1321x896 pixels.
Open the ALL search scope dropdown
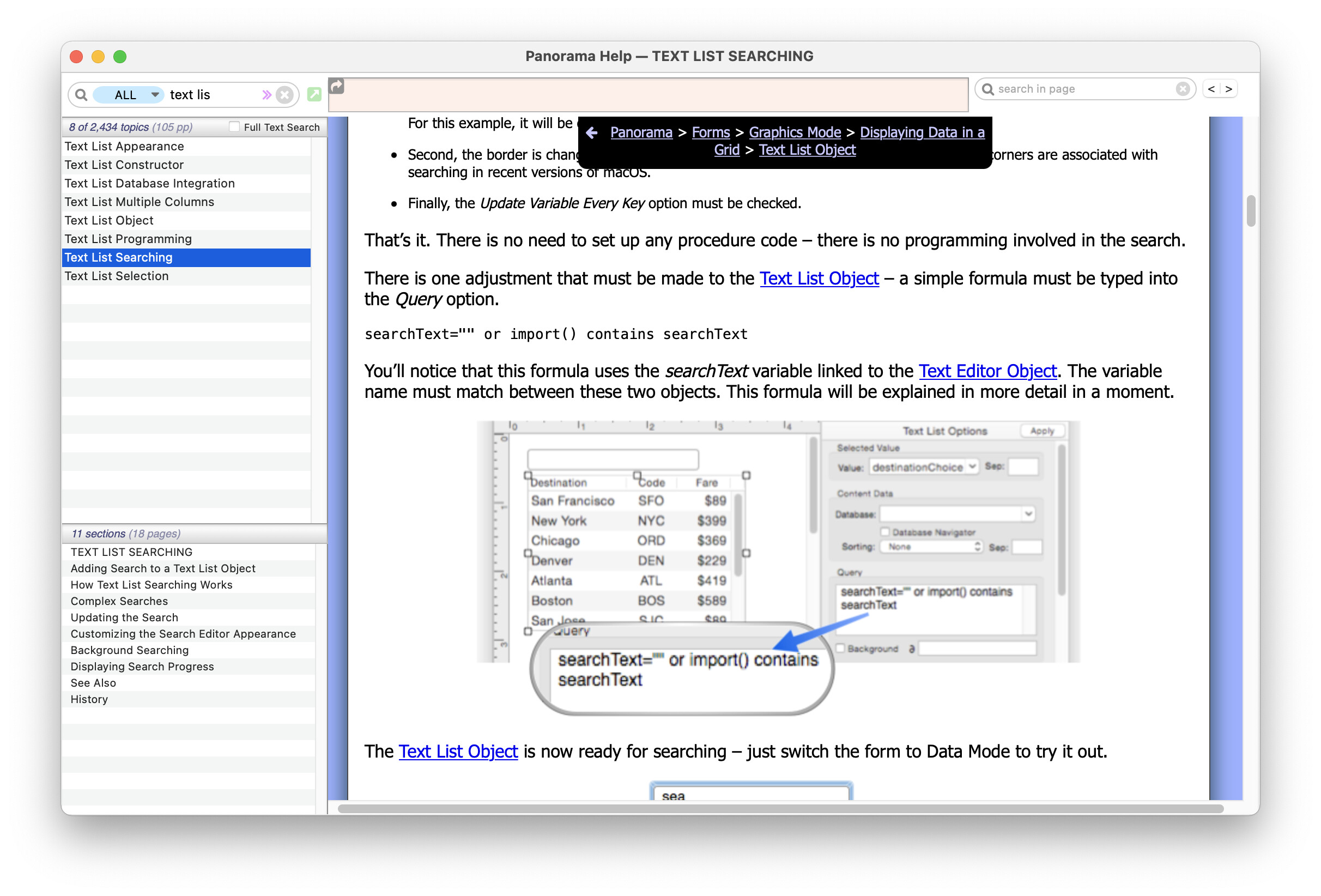(x=129, y=95)
